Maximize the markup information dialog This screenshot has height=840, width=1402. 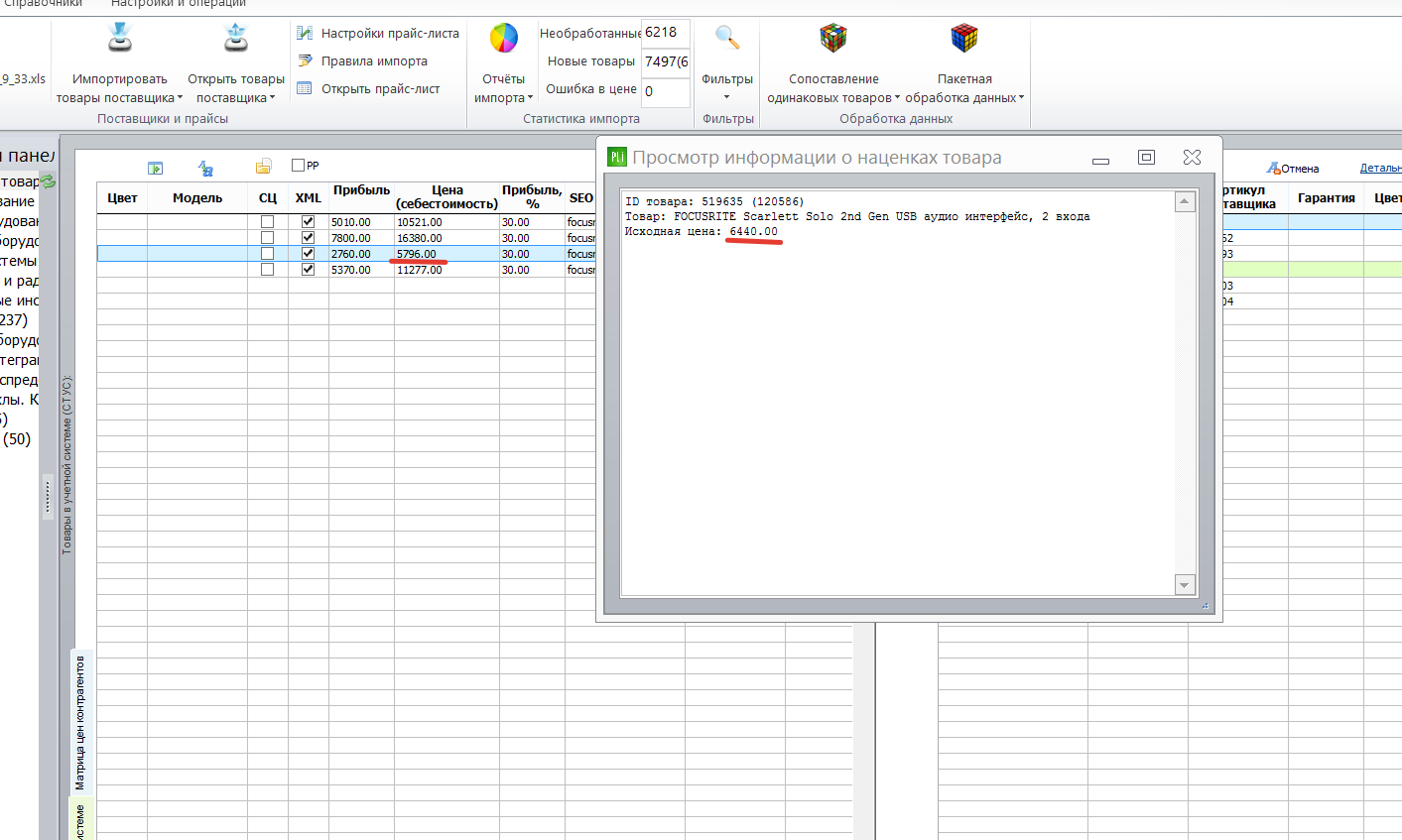click(1146, 157)
